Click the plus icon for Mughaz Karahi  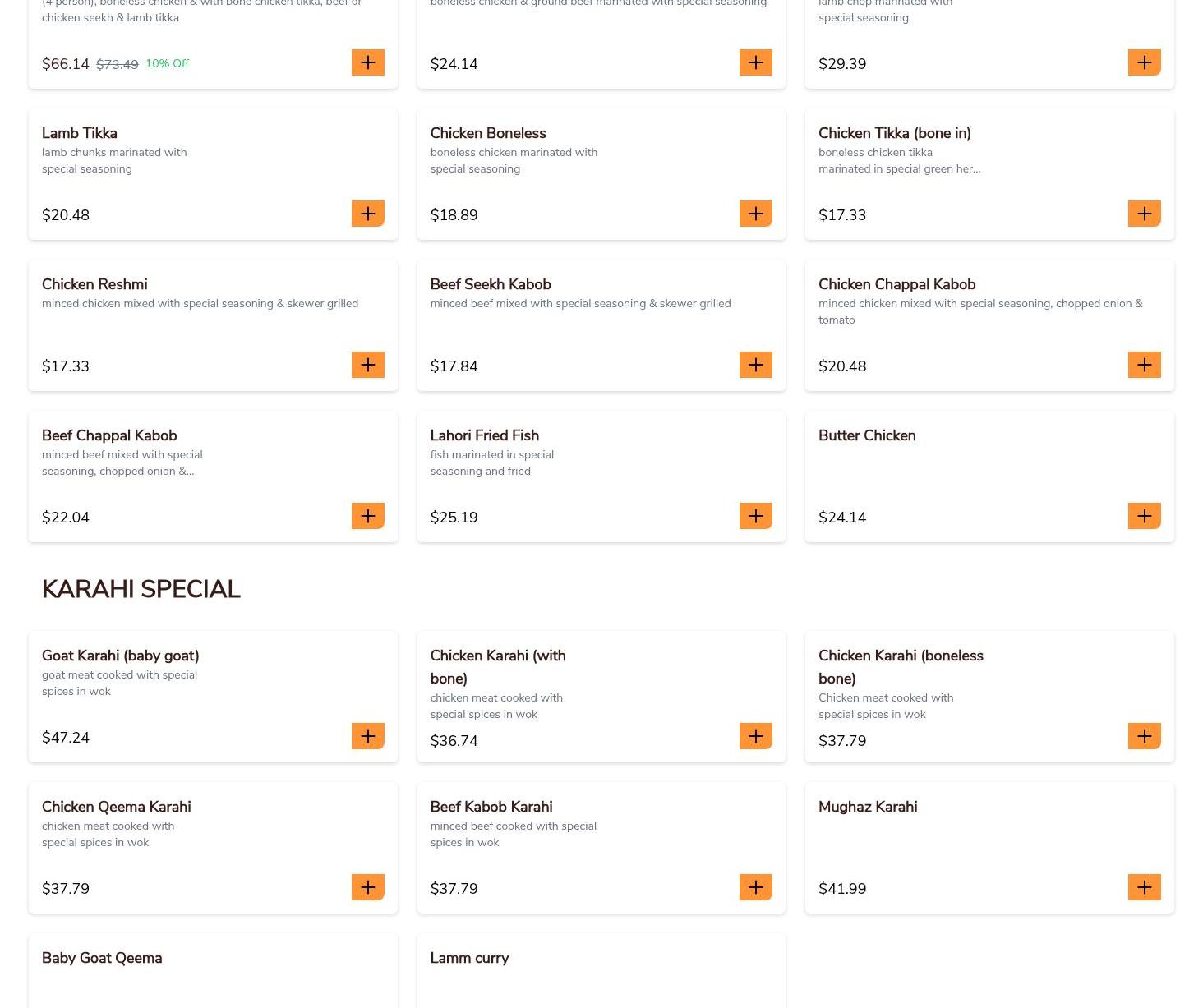(1144, 887)
